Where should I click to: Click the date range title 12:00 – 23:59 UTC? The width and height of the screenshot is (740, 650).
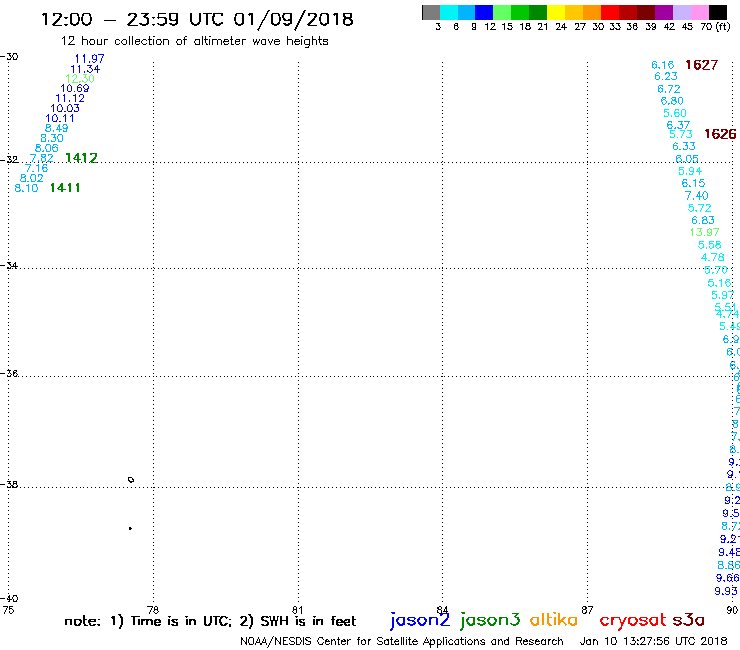[197, 20]
